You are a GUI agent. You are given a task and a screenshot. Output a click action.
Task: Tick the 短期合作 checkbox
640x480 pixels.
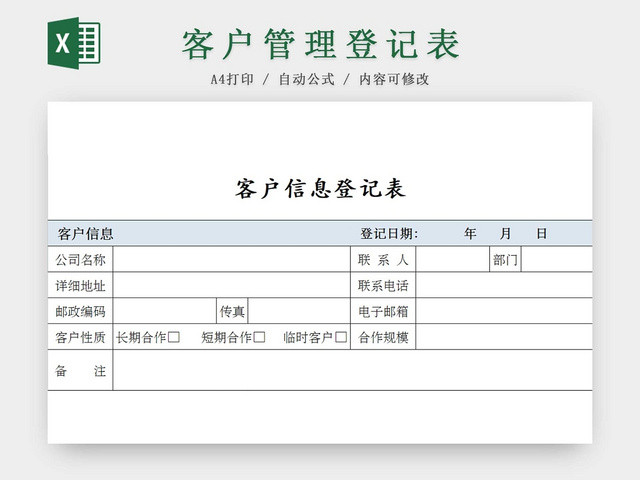pyautogui.click(x=259, y=337)
